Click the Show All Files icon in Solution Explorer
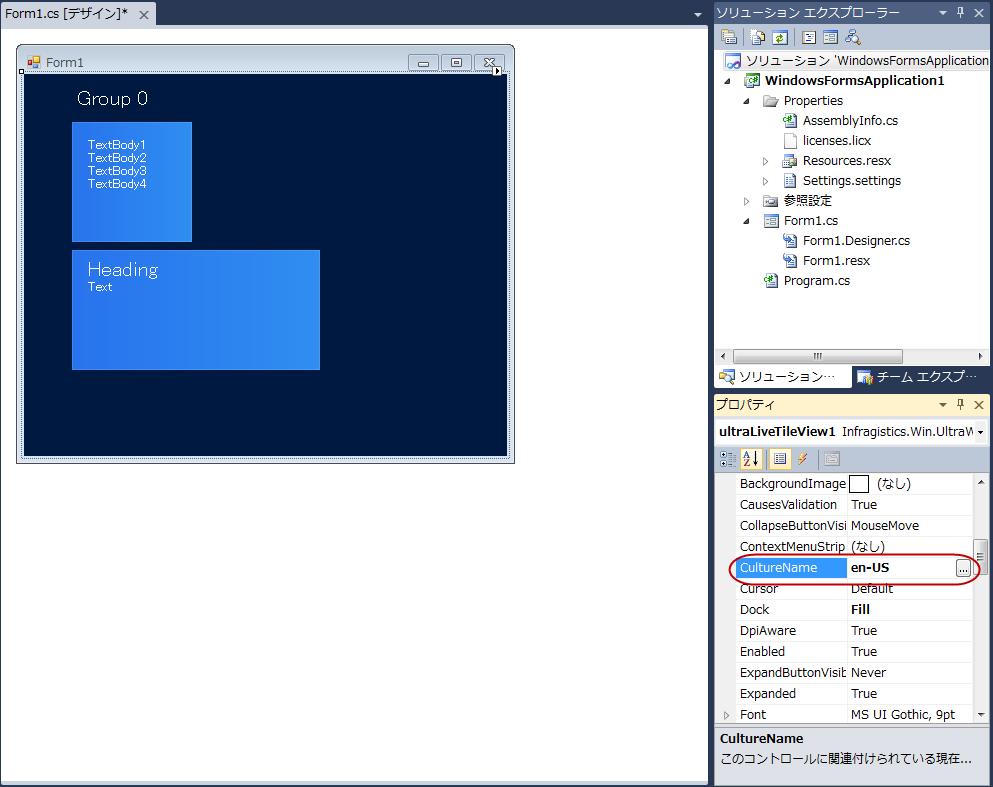 pyautogui.click(x=757, y=37)
